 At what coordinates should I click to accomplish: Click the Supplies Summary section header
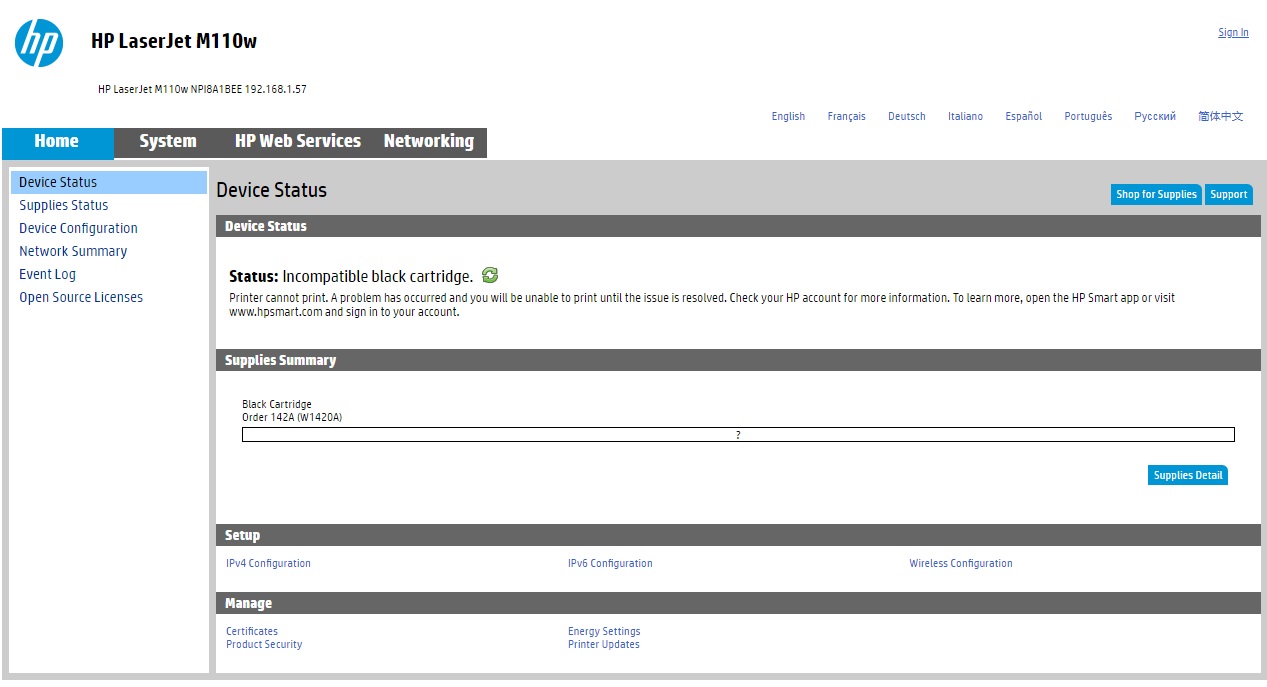[738, 360]
